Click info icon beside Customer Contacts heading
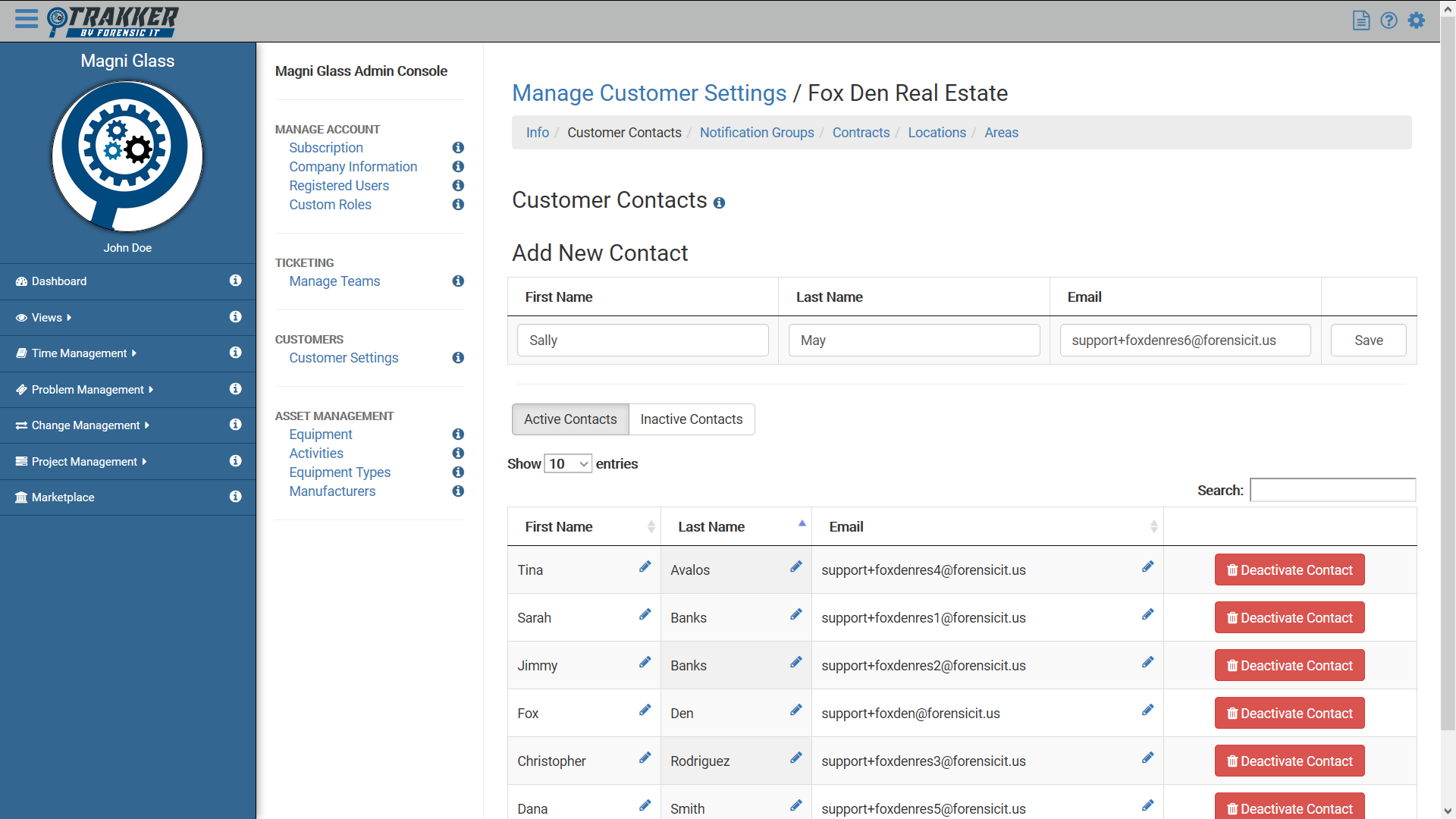1456x819 pixels. (x=719, y=203)
